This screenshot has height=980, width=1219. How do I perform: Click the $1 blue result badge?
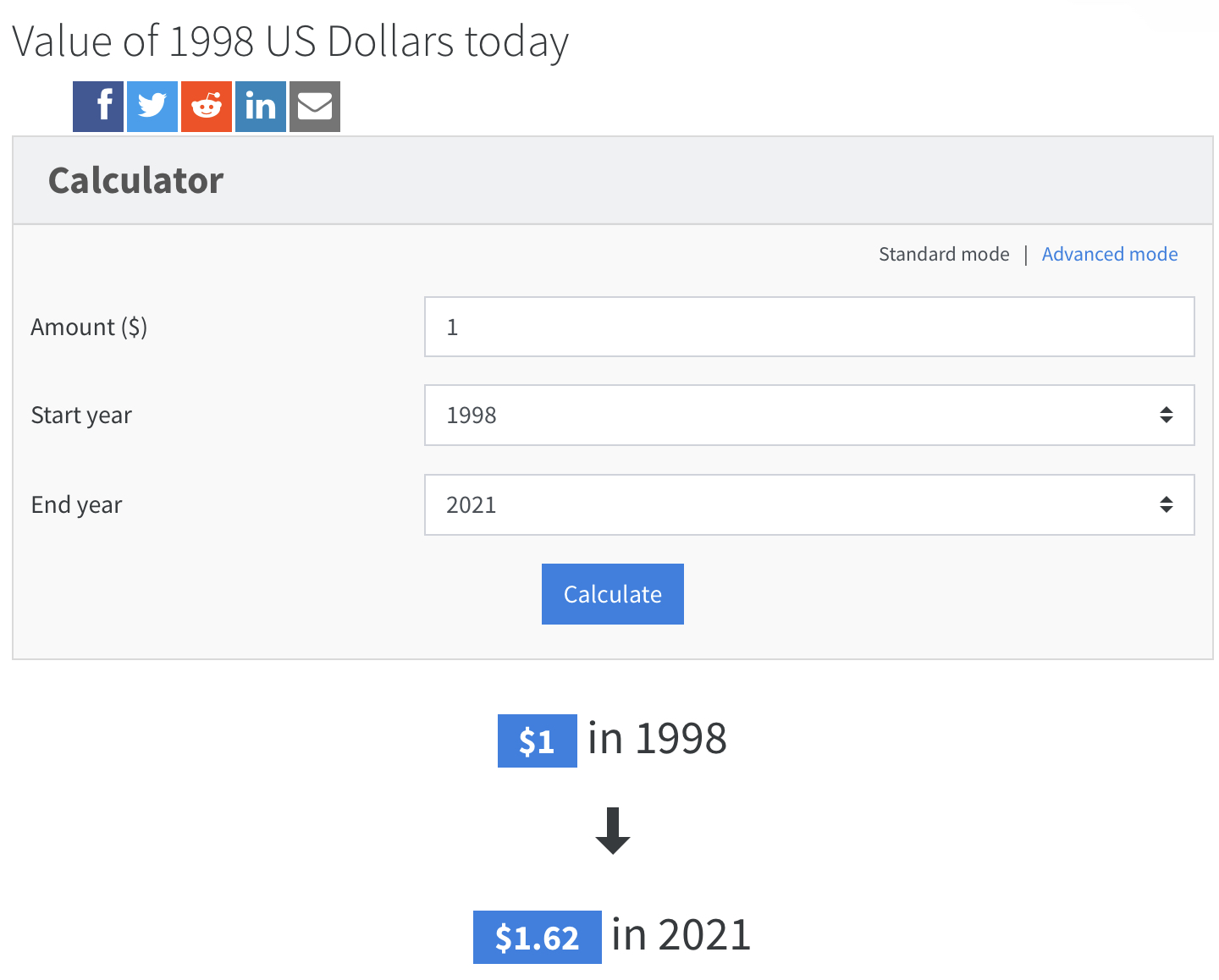(x=538, y=741)
